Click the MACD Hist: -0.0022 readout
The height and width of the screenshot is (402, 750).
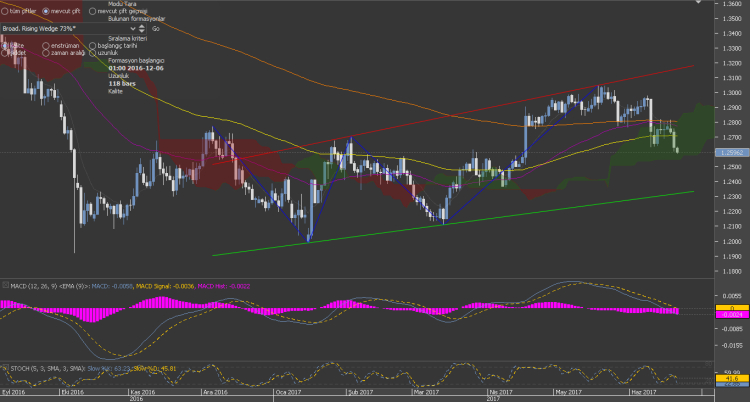tap(223, 286)
